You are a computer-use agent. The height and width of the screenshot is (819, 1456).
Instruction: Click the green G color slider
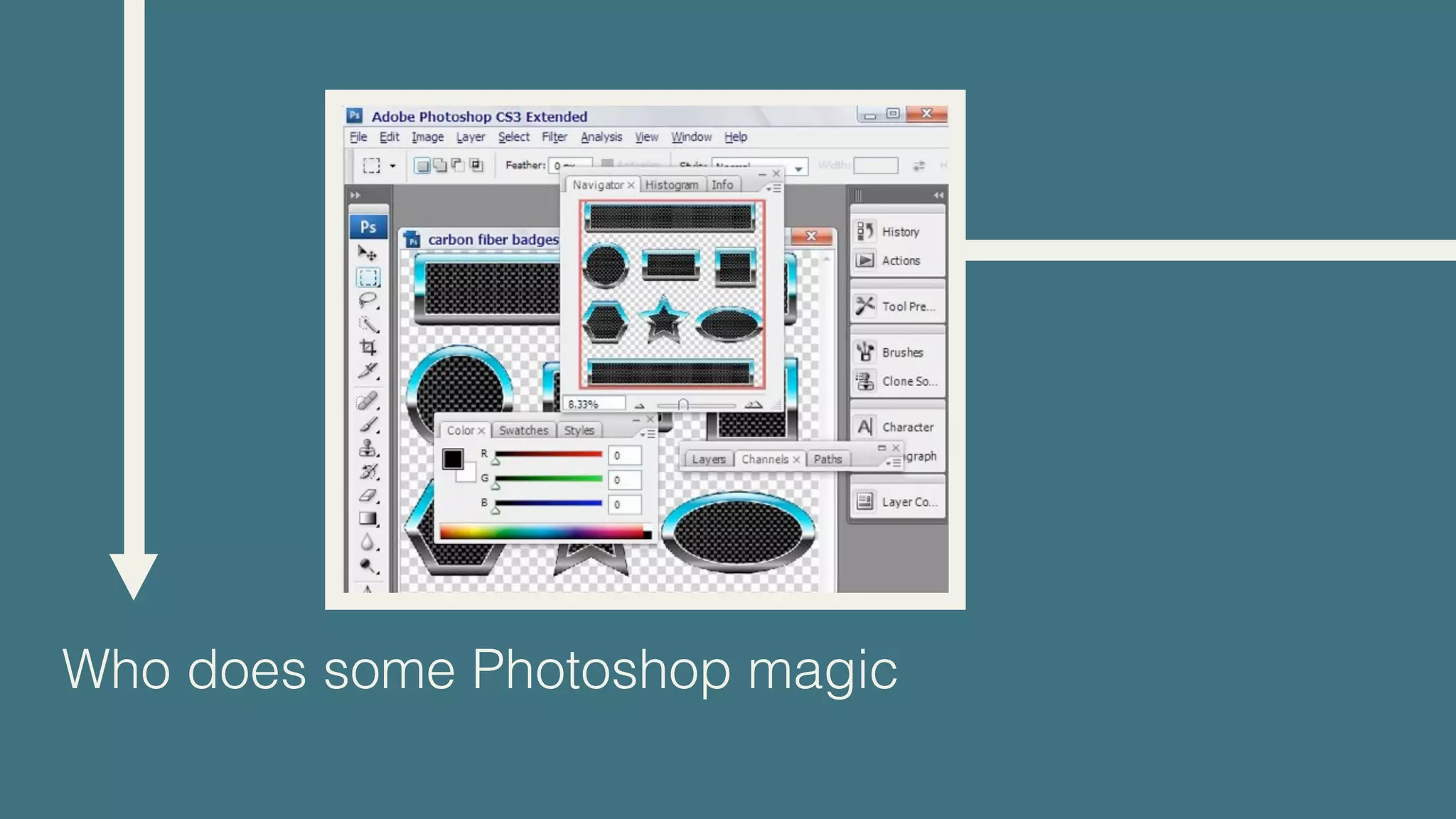pyautogui.click(x=548, y=480)
